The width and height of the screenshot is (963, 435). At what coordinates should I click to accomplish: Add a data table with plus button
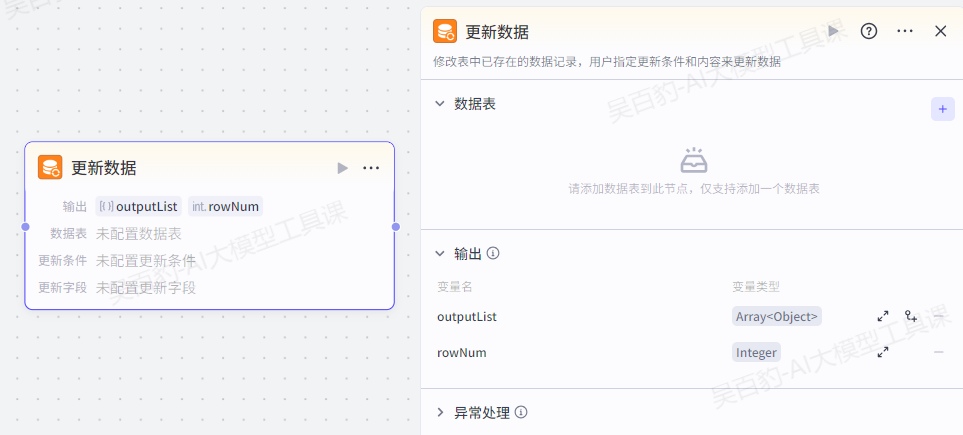pos(942,109)
